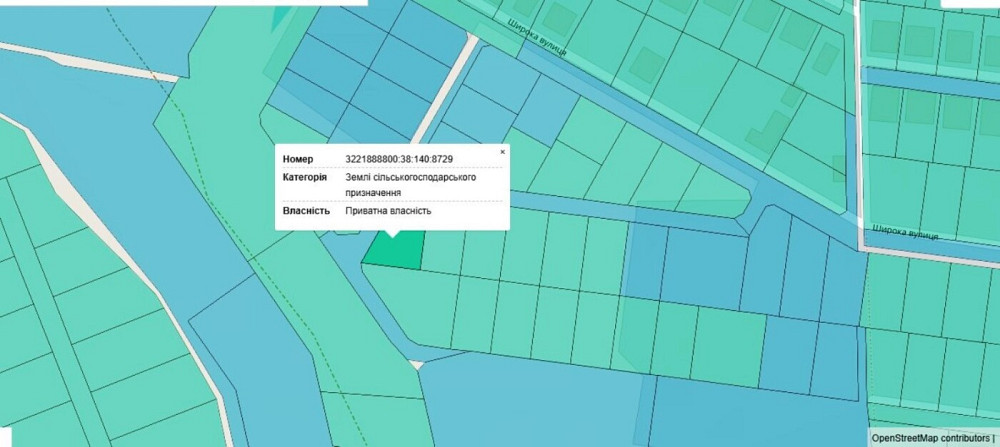Click the 'Приватна власність' ownership value
1000x447 pixels.
click(388, 211)
